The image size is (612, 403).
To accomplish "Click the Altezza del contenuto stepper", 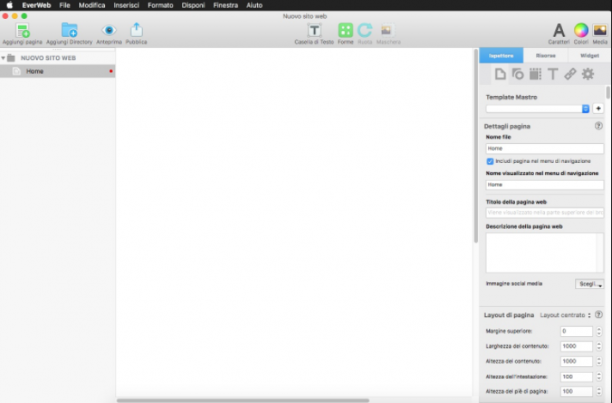I will tap(599, 361).
